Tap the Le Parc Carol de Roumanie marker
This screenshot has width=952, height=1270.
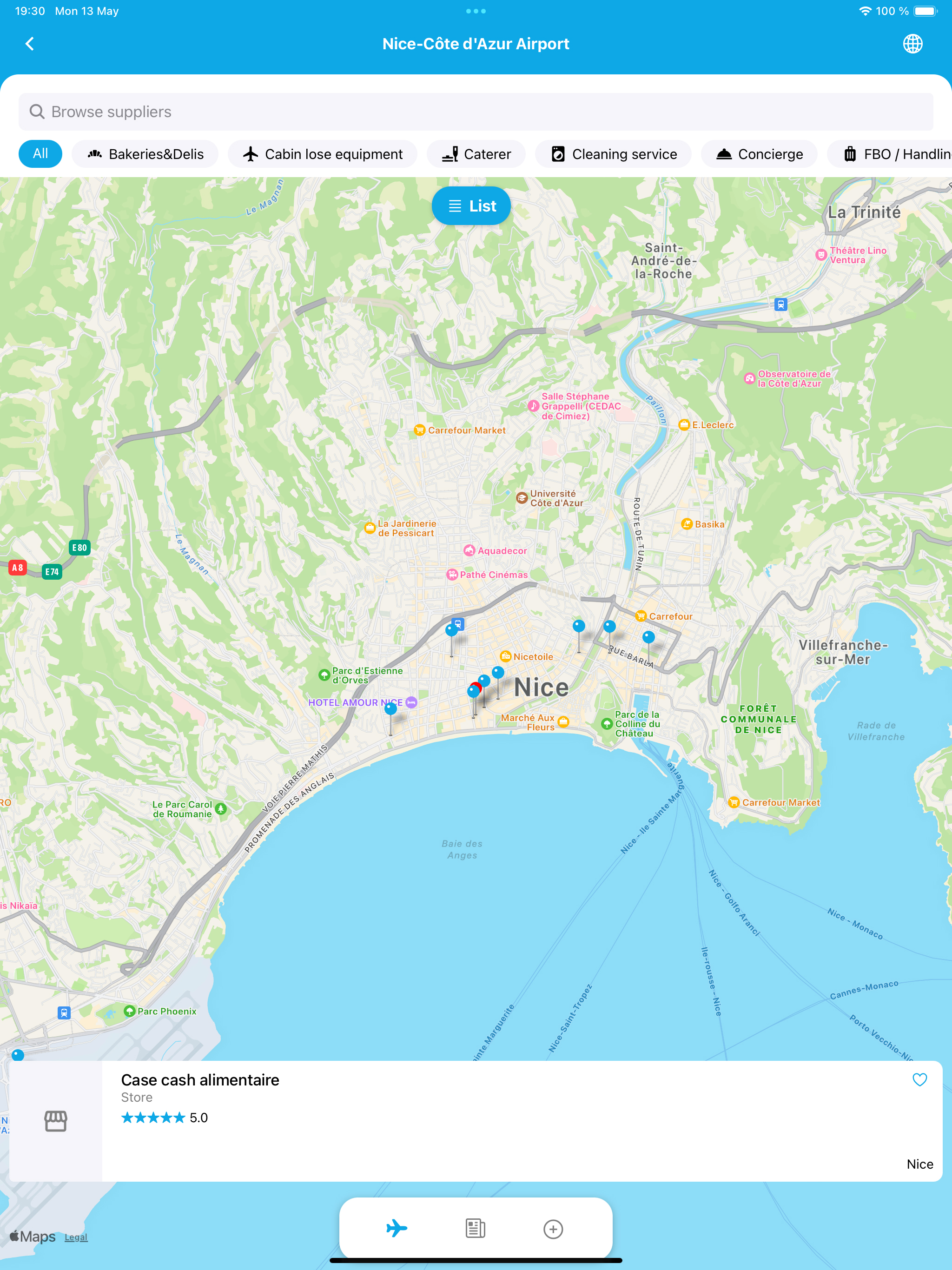(x=221, y=809)
